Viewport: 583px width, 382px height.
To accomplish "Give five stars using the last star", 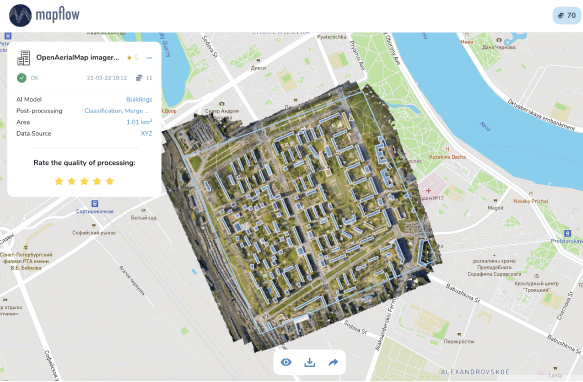I will pyautogui.click(x=110, y=181).
